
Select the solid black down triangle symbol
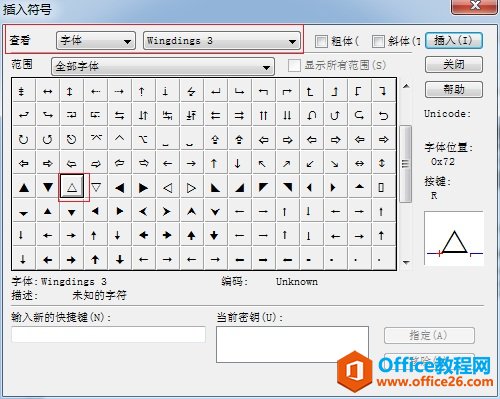48,188
